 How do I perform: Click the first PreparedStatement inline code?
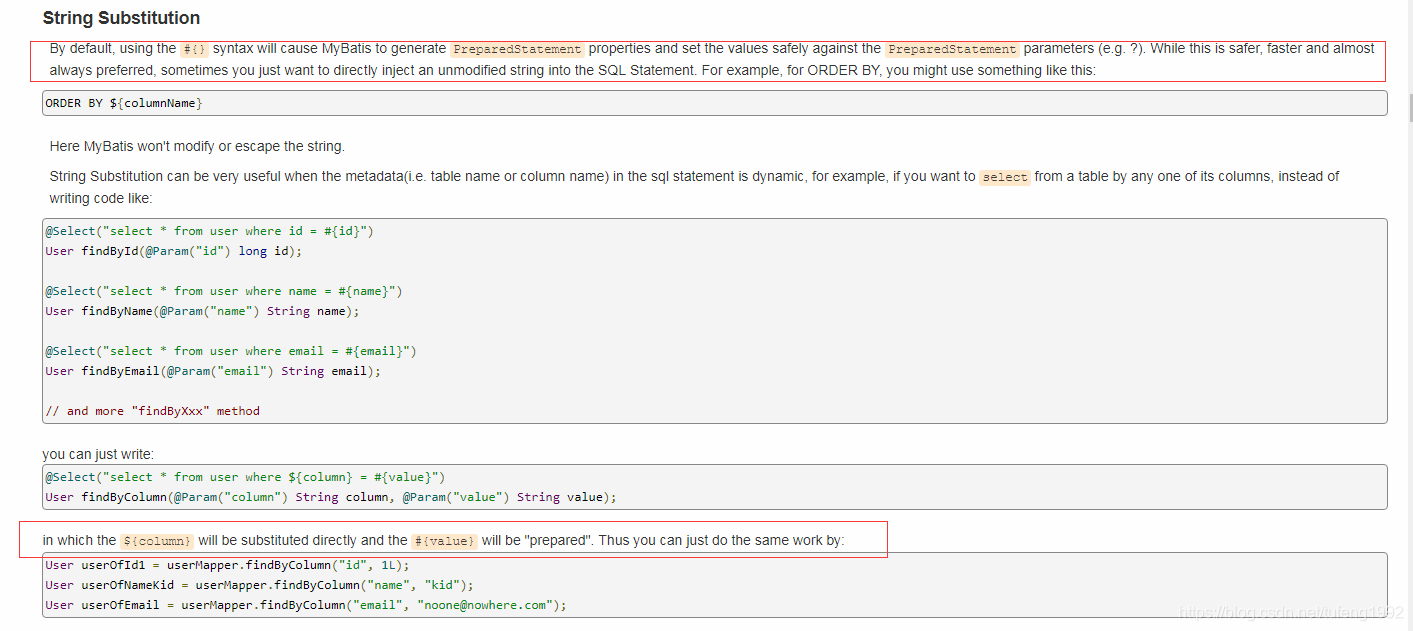point(517,49)
